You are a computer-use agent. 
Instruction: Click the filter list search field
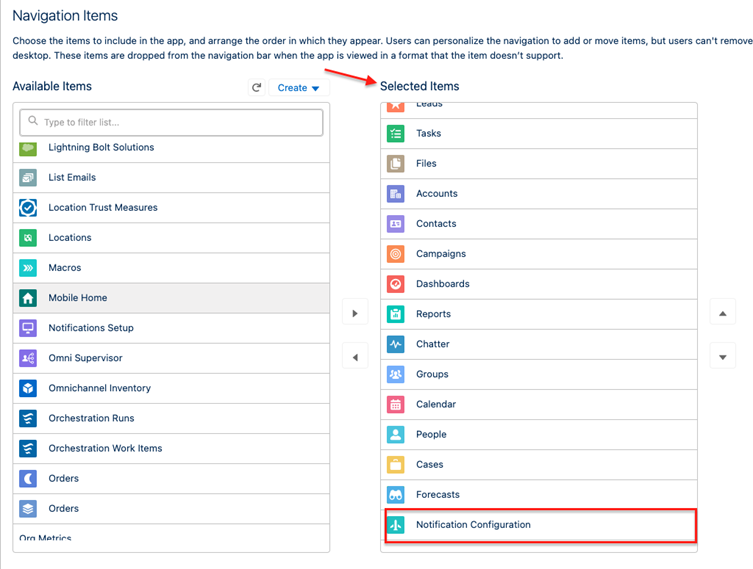point(171,122)
